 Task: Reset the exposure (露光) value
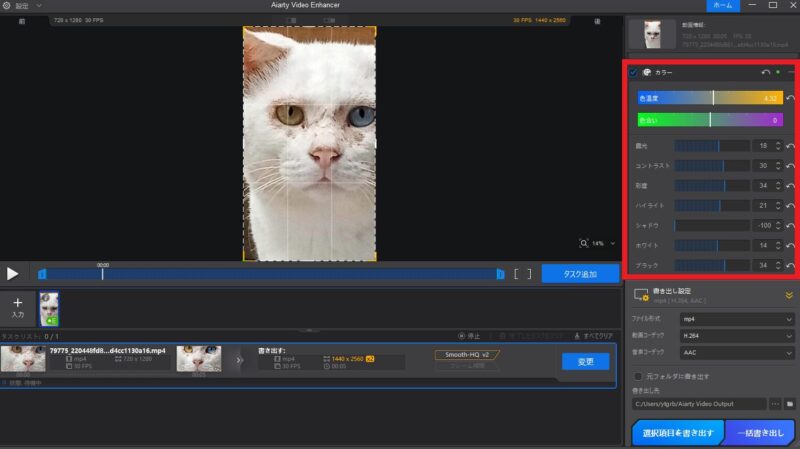point(791,146)
